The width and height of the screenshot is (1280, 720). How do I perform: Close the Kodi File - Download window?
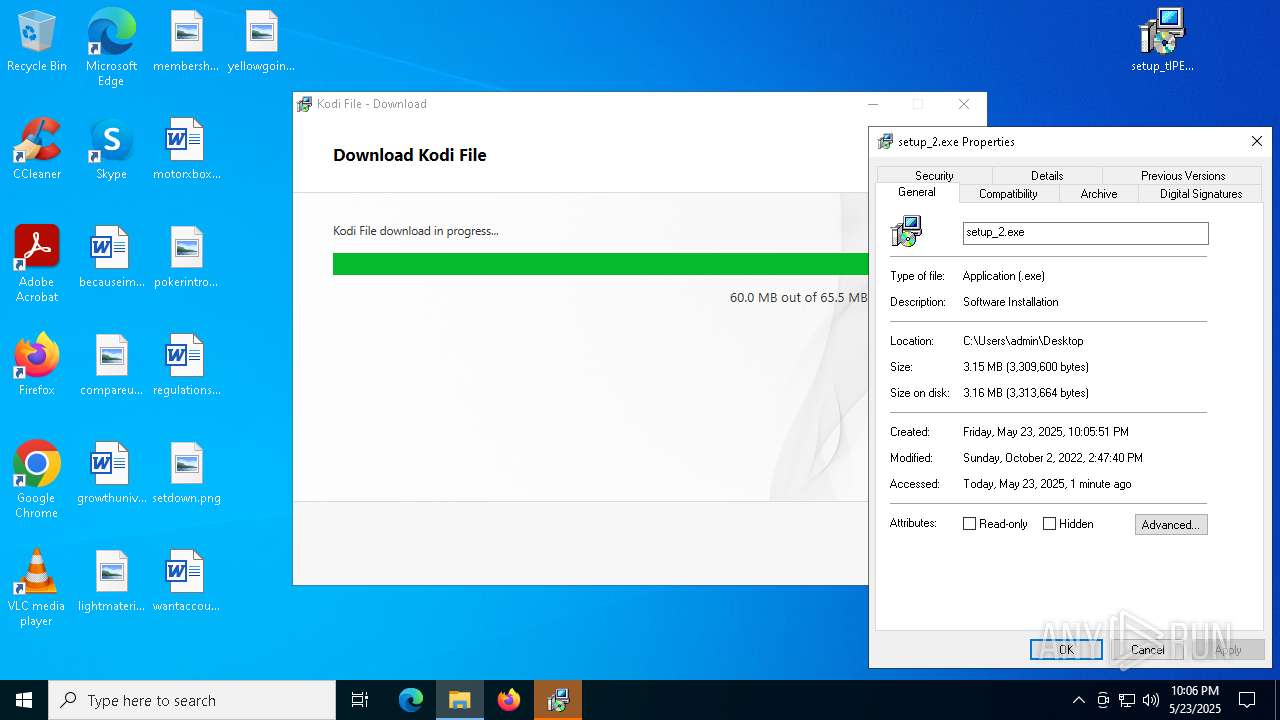pyautogui.click(x=963, y=104)
